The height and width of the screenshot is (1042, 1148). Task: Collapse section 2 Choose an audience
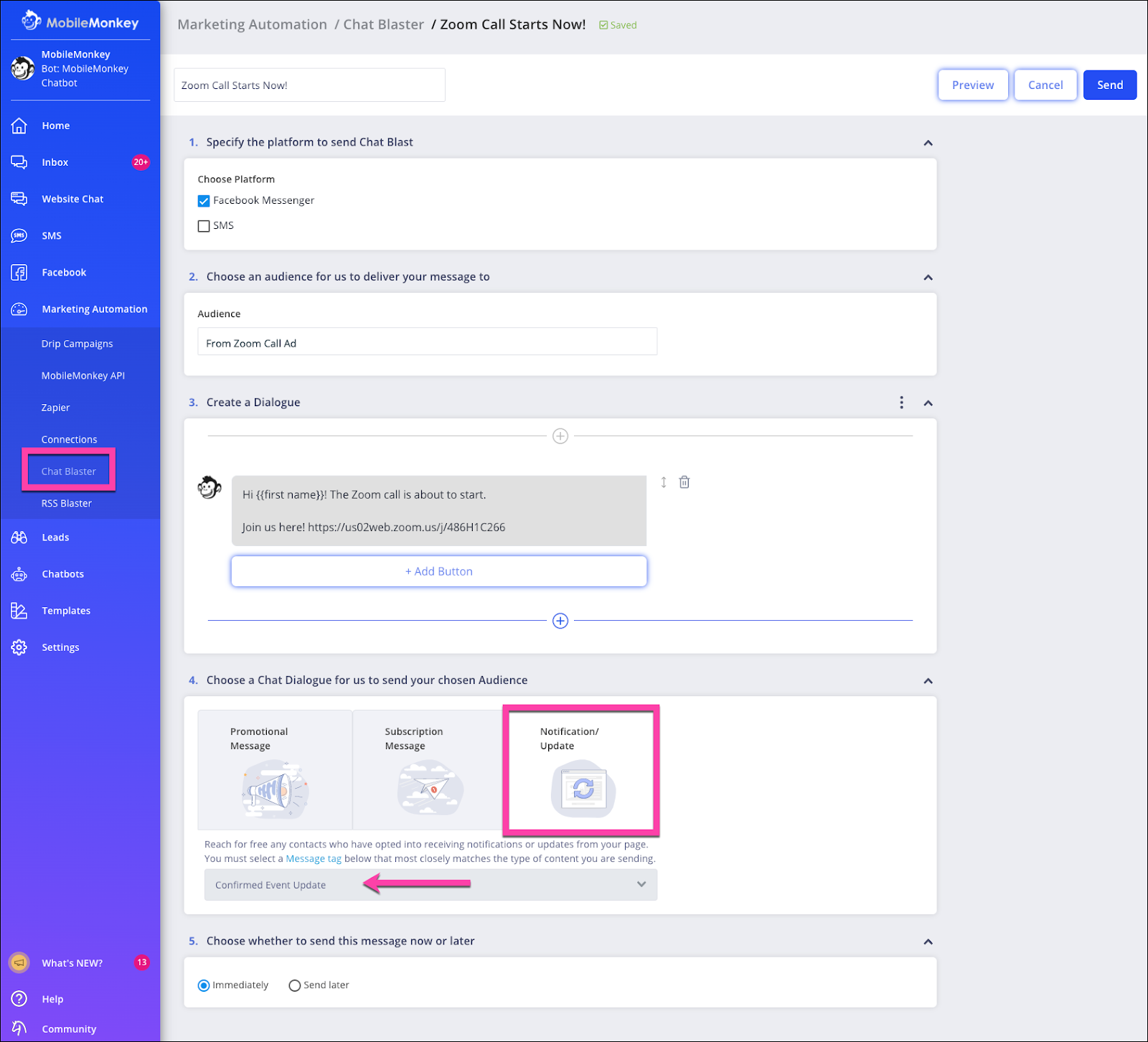pos(928,277)
